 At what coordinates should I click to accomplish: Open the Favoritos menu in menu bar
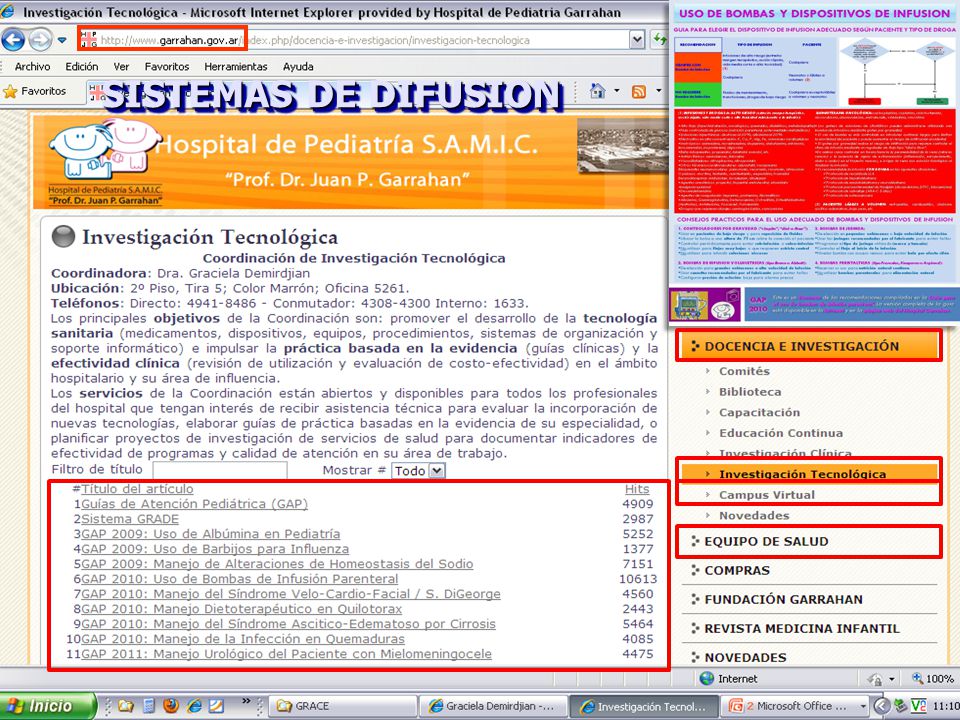coord(167,67)
